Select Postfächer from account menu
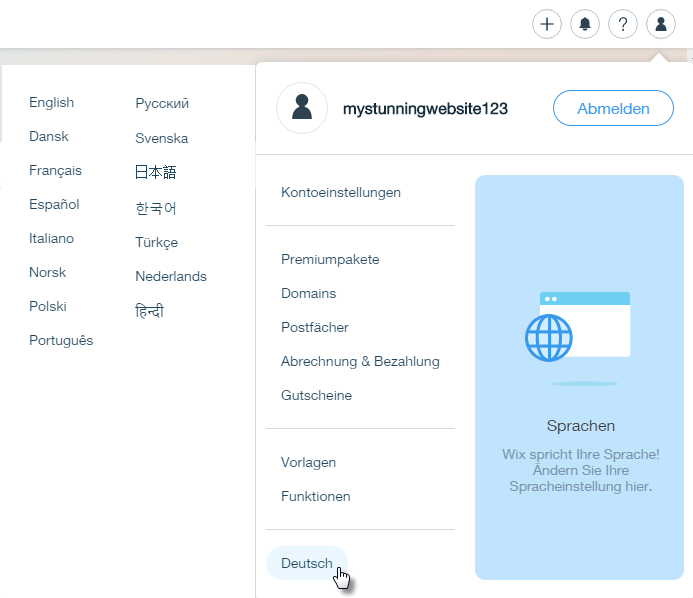The width and height of the screenshot is (693, 598). (315, 327)
